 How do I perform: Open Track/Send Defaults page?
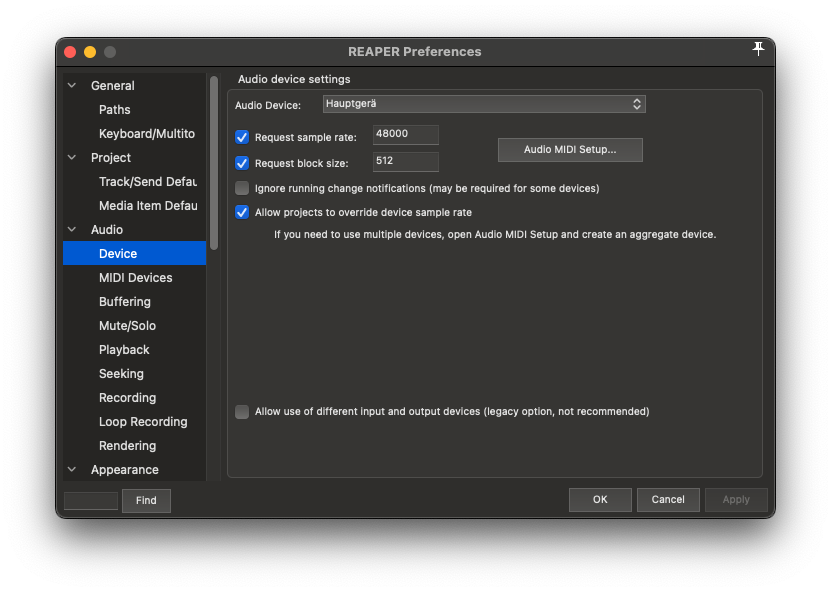pyautogui.click(x=148, y=182)
